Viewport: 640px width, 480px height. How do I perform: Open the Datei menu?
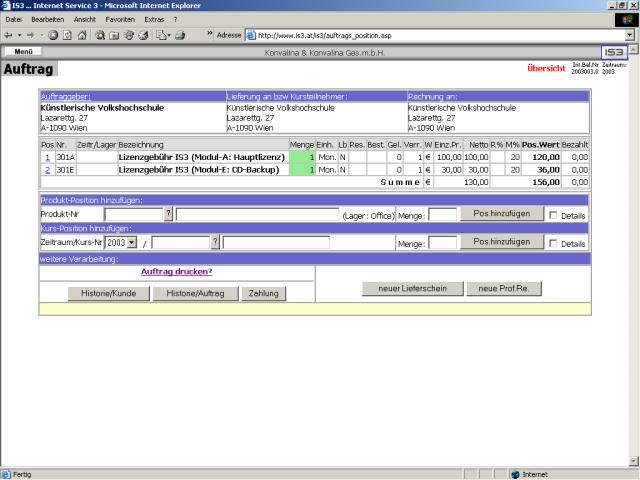[13, 20]
